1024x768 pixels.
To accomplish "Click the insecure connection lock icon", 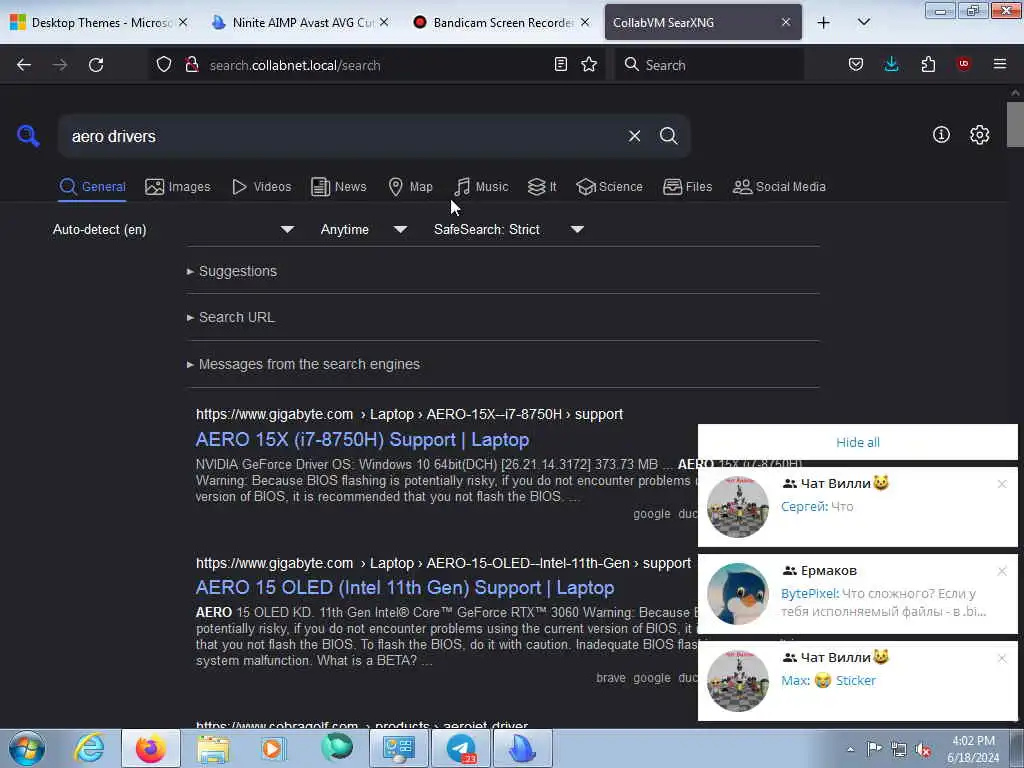I will point(192,65).
